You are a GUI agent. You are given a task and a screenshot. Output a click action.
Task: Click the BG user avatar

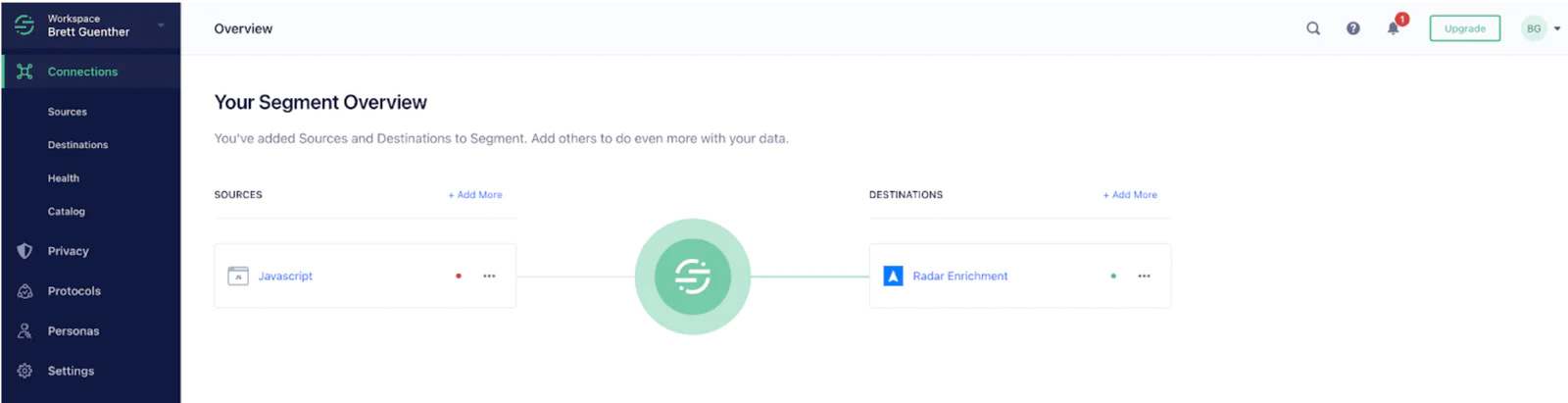[x=1534, y=28]
